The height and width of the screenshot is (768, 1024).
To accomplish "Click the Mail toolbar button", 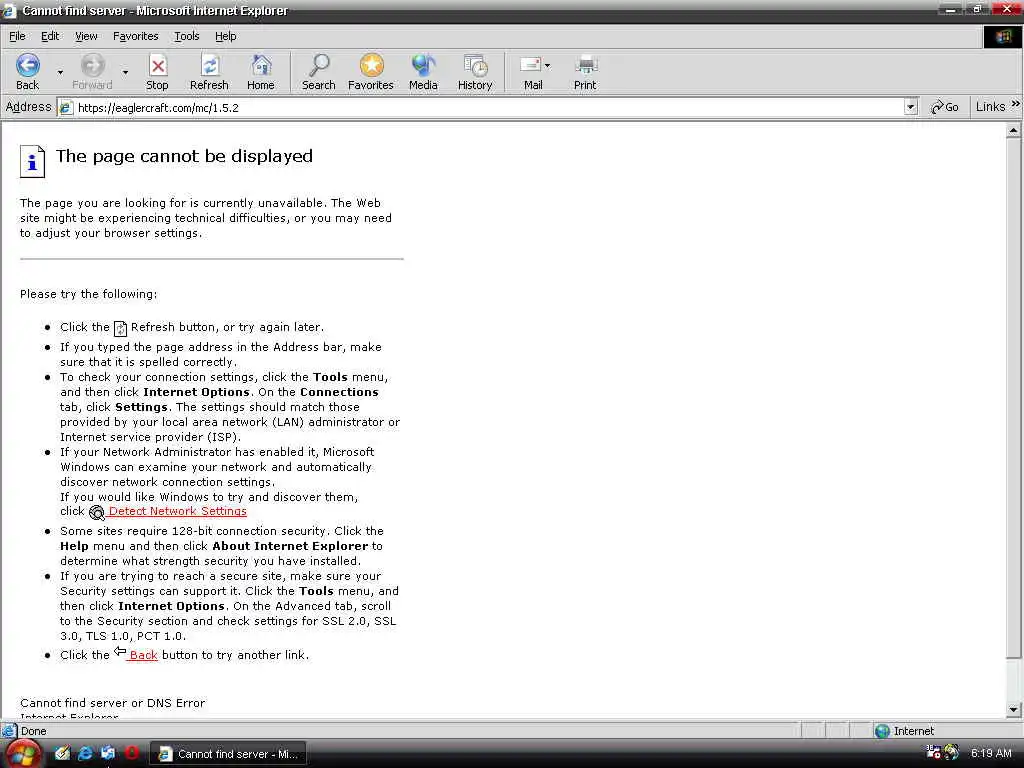I will click(533, 72).
